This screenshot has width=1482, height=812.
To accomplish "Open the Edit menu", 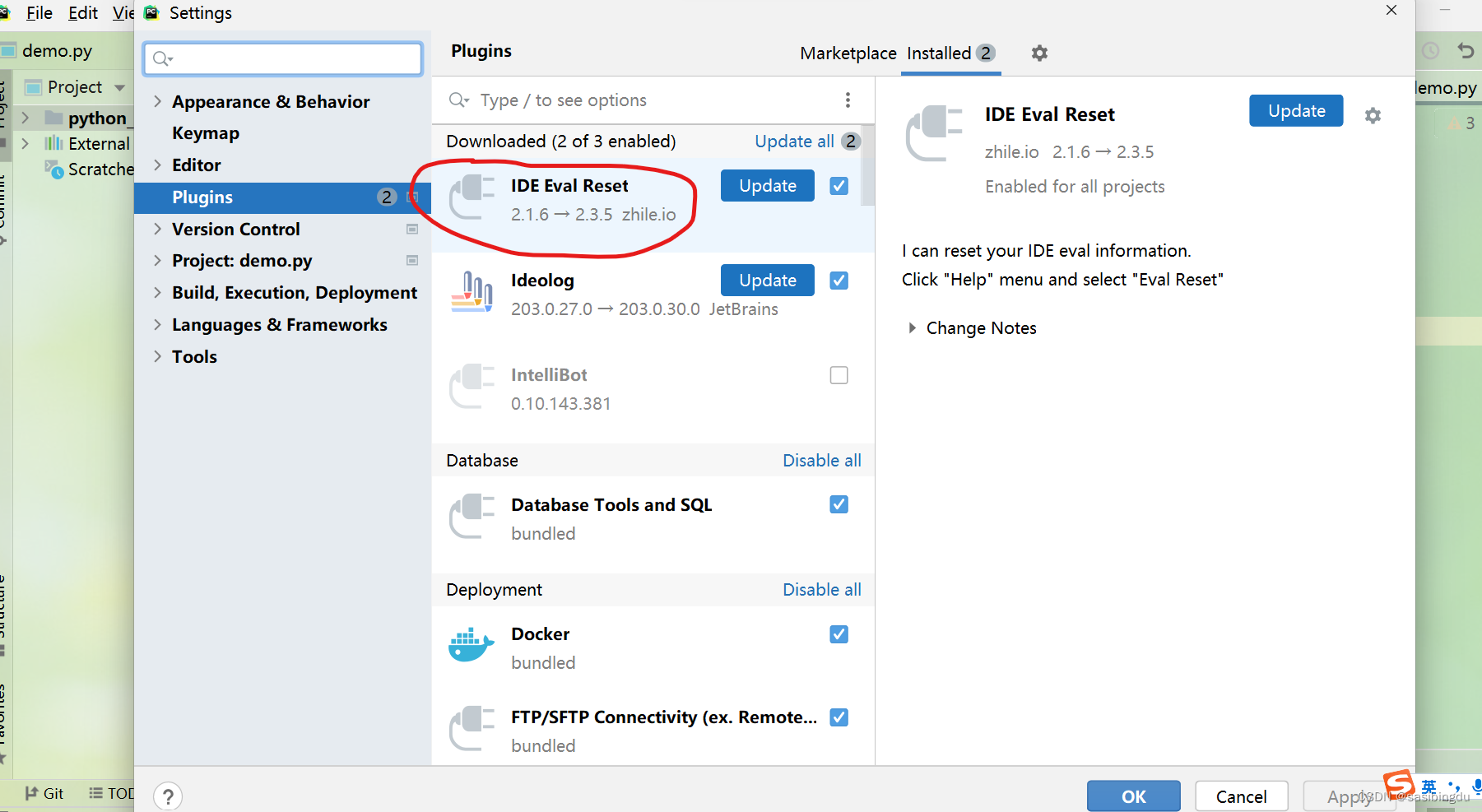I will [x=83, y=13].
